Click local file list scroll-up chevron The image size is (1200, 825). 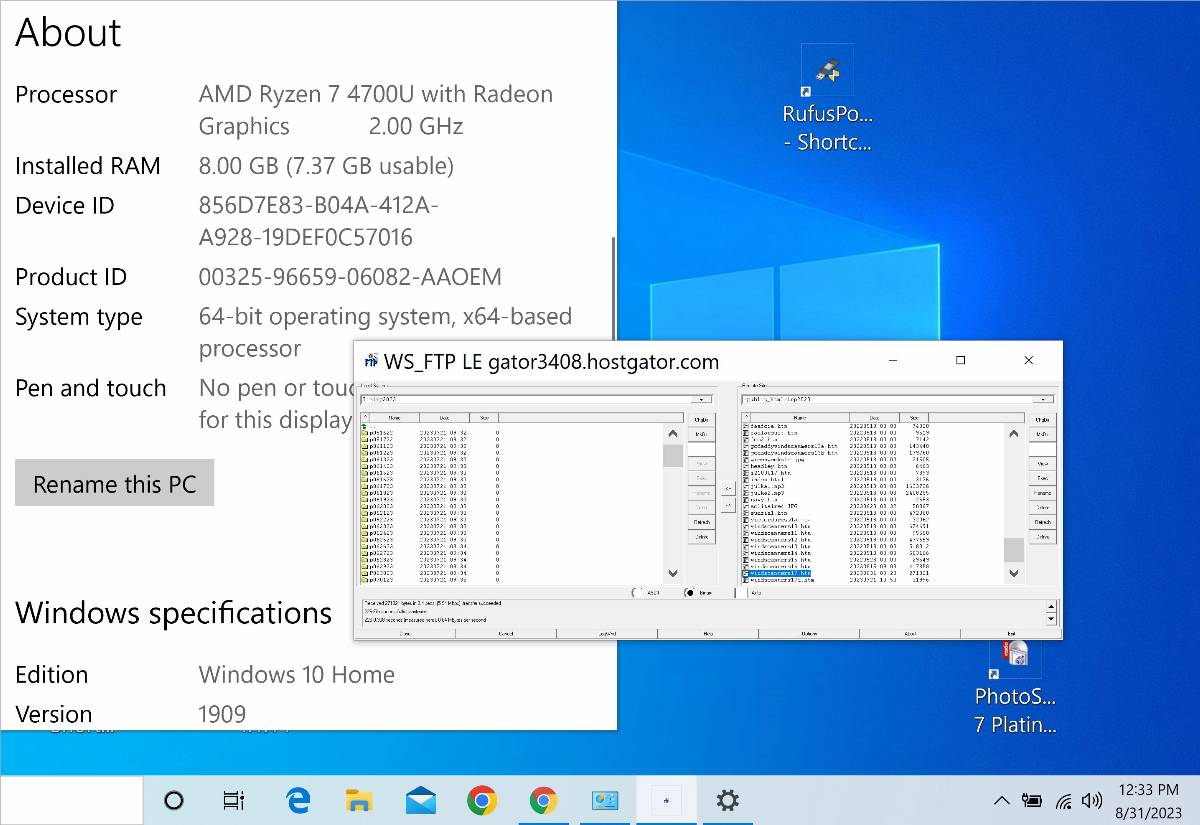[673, 434]
